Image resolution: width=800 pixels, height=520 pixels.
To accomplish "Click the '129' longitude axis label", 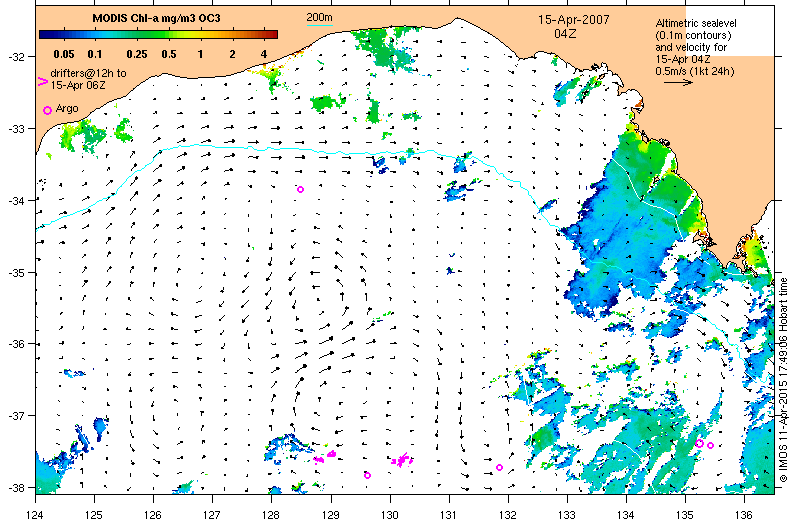I will click(x=331, y=514).
